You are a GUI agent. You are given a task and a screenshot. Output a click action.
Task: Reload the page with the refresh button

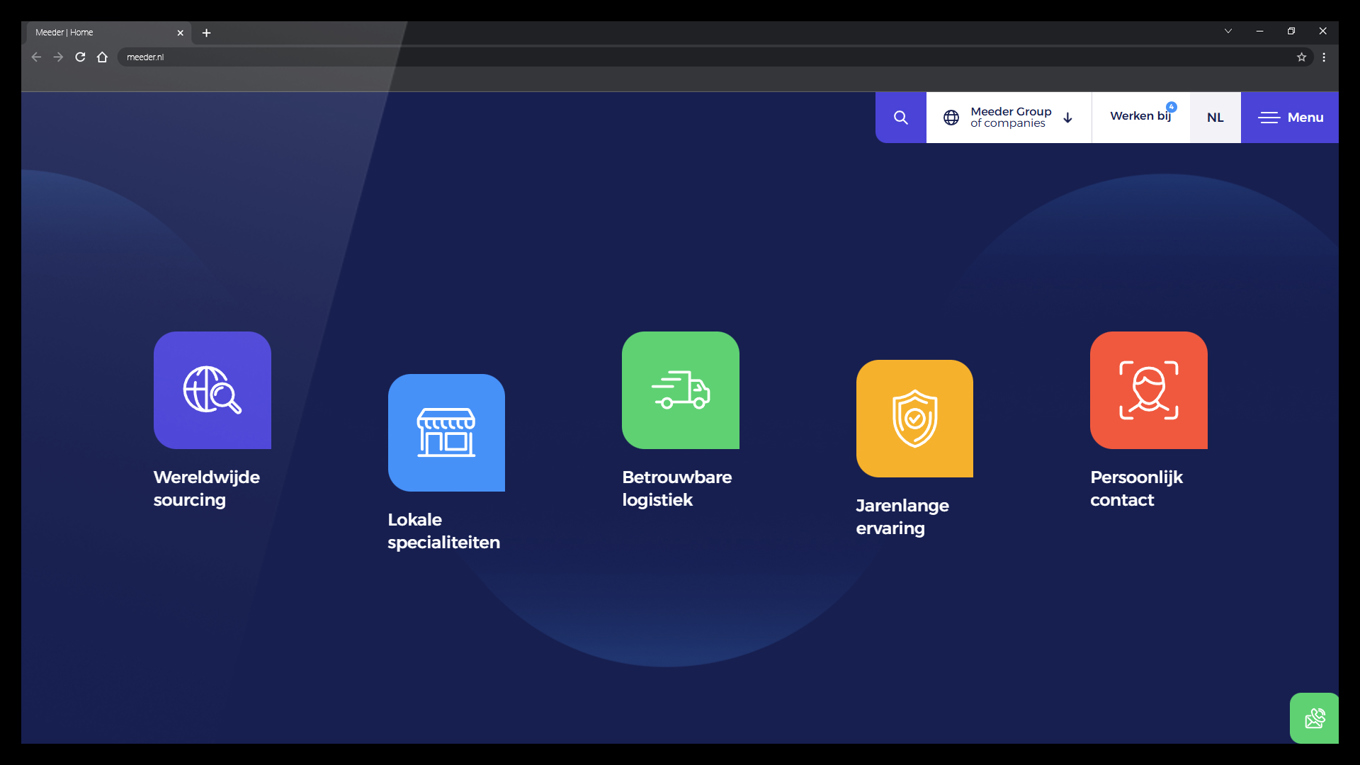coord(80,58)
